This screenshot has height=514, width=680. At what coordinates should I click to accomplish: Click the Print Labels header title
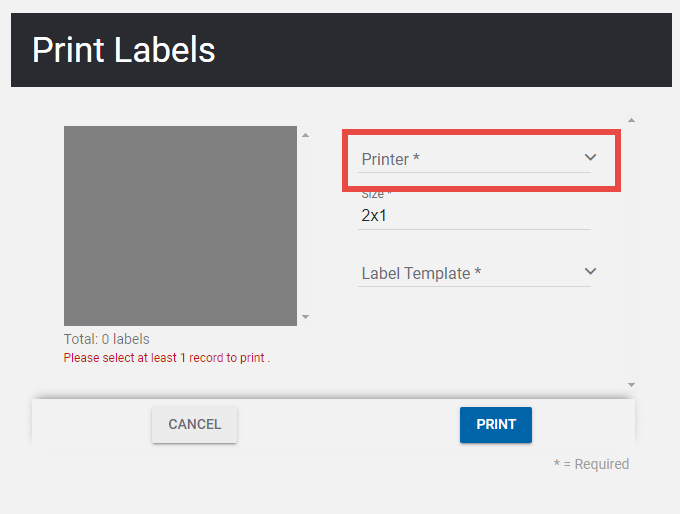123,50
